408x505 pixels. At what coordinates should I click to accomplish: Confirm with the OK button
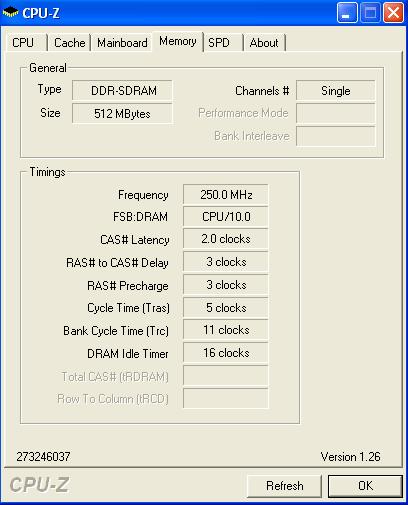(x=365, y=486)
